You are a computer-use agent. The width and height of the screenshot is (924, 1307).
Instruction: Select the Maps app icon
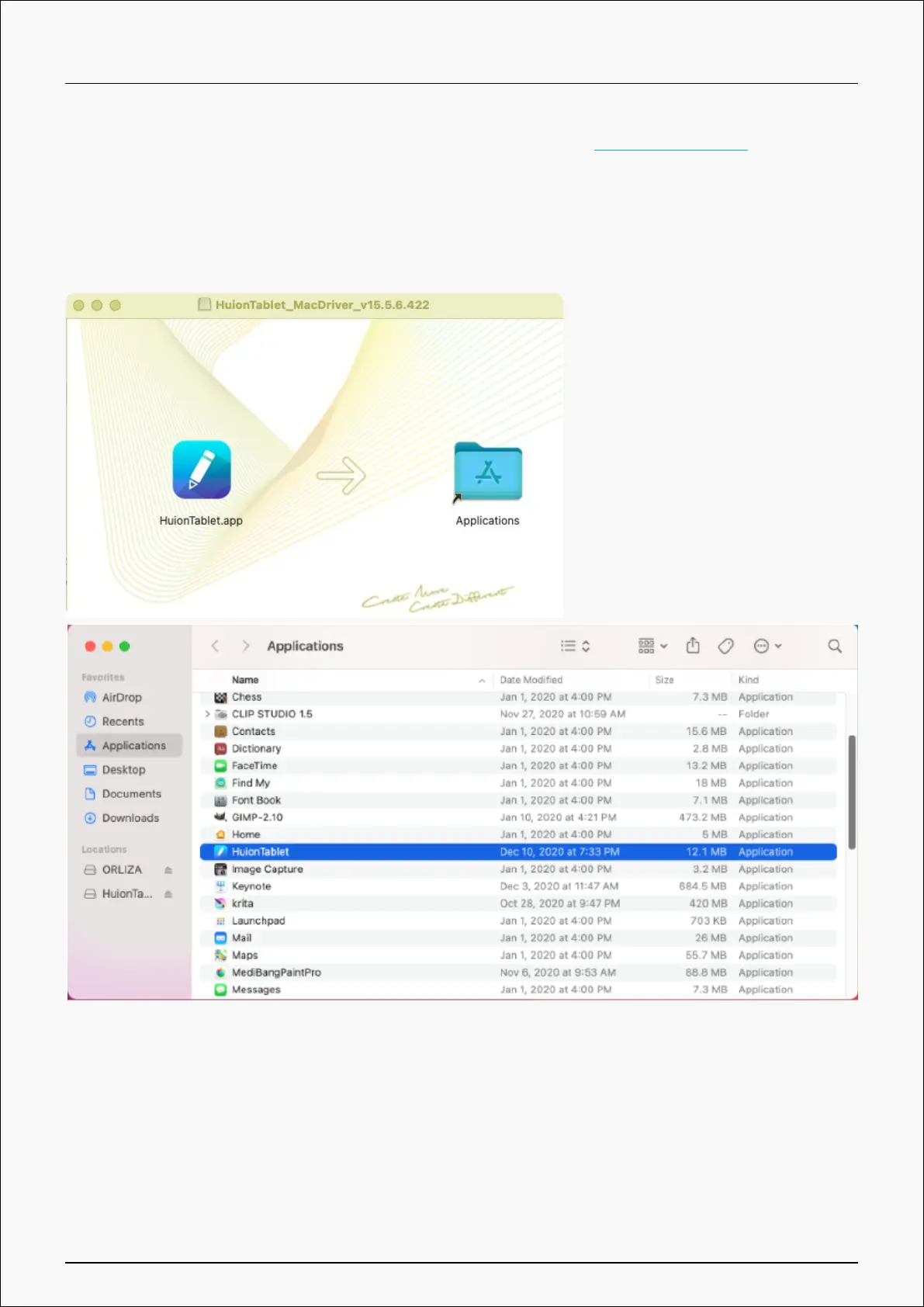click(x=220, y=955)
